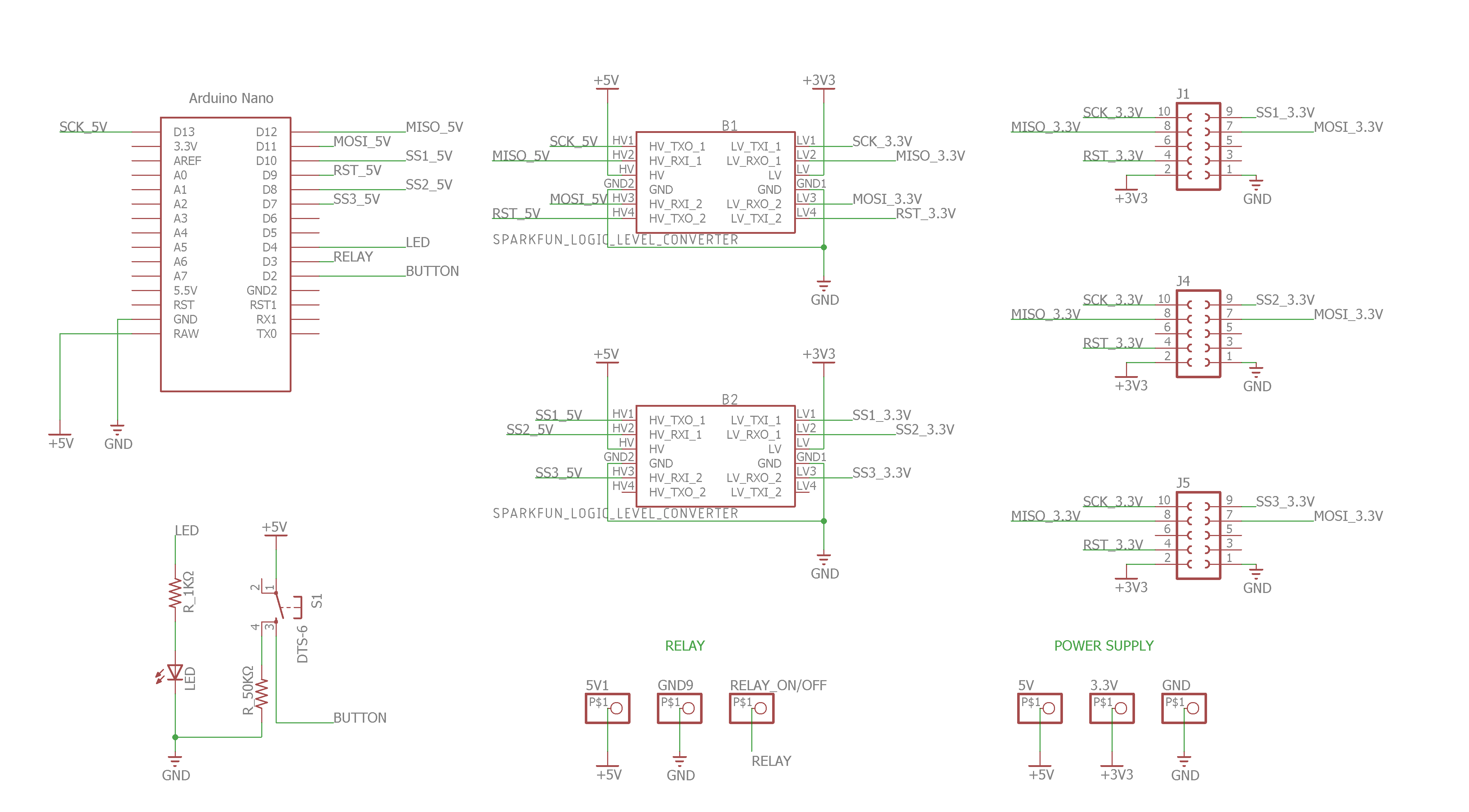Click the S1 pushbutton switch symbol

(280, 606)
